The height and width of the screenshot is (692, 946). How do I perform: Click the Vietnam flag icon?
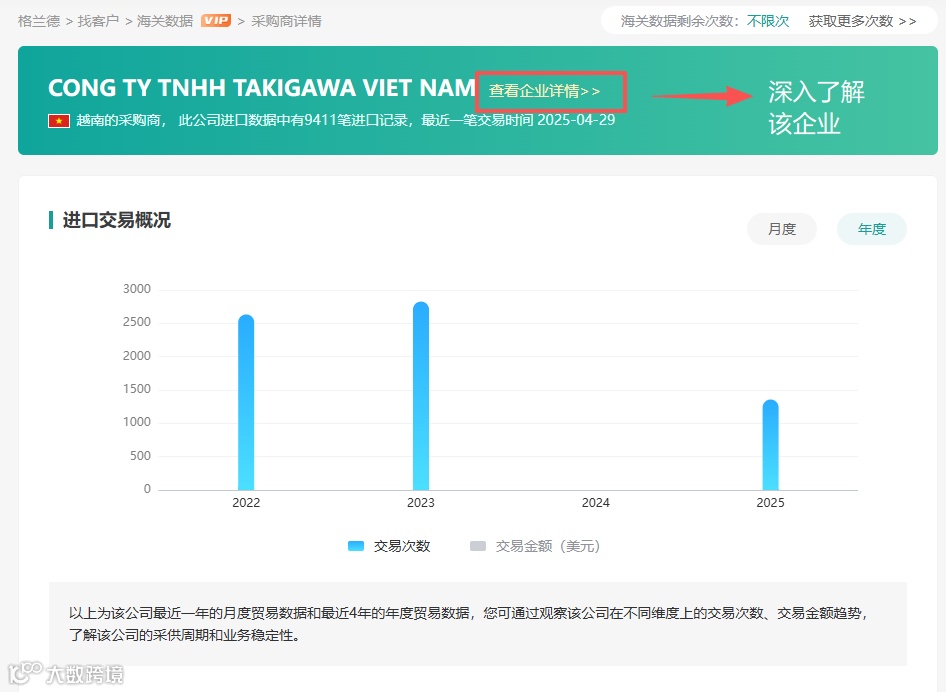tap(59, 121)
